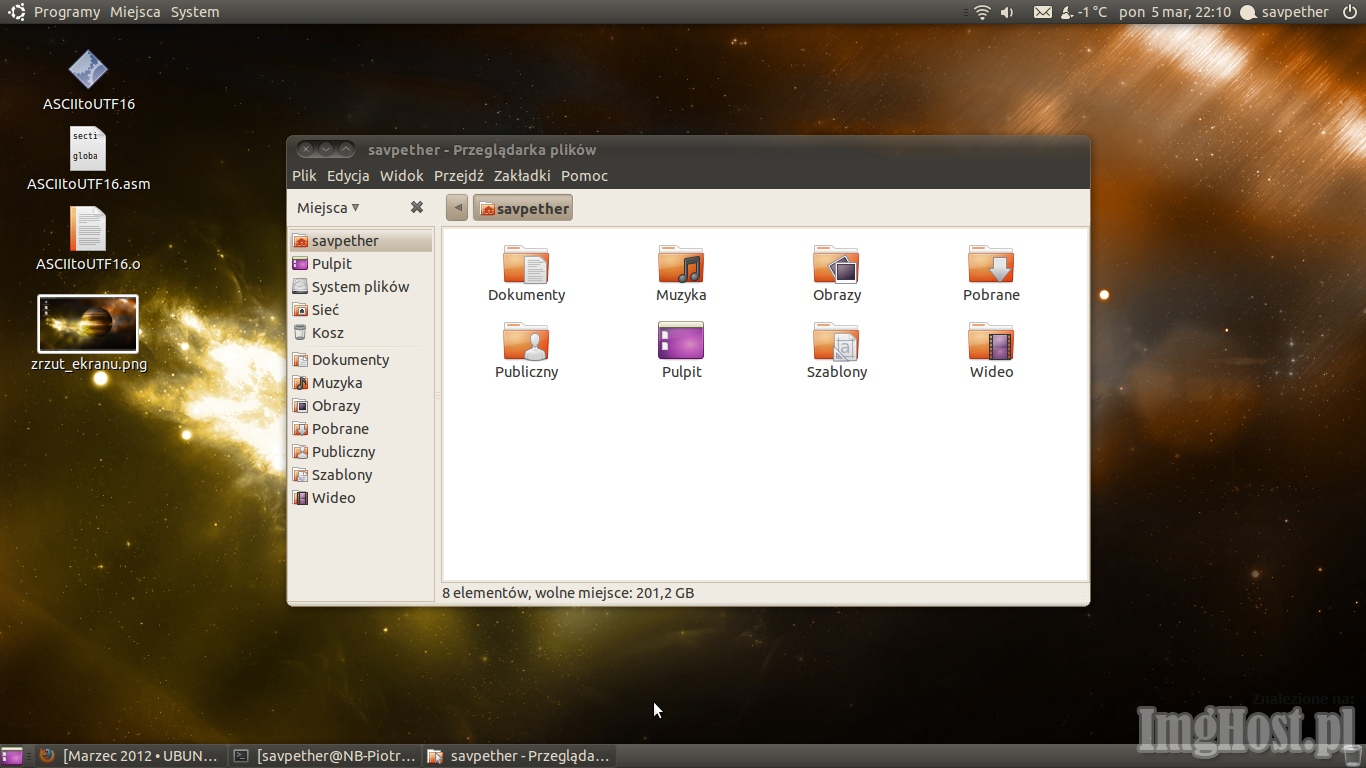Screen dimensions: 1366x768
Task: Open the Plik menu
Action: pyautogui.click(x=304, y=176)
